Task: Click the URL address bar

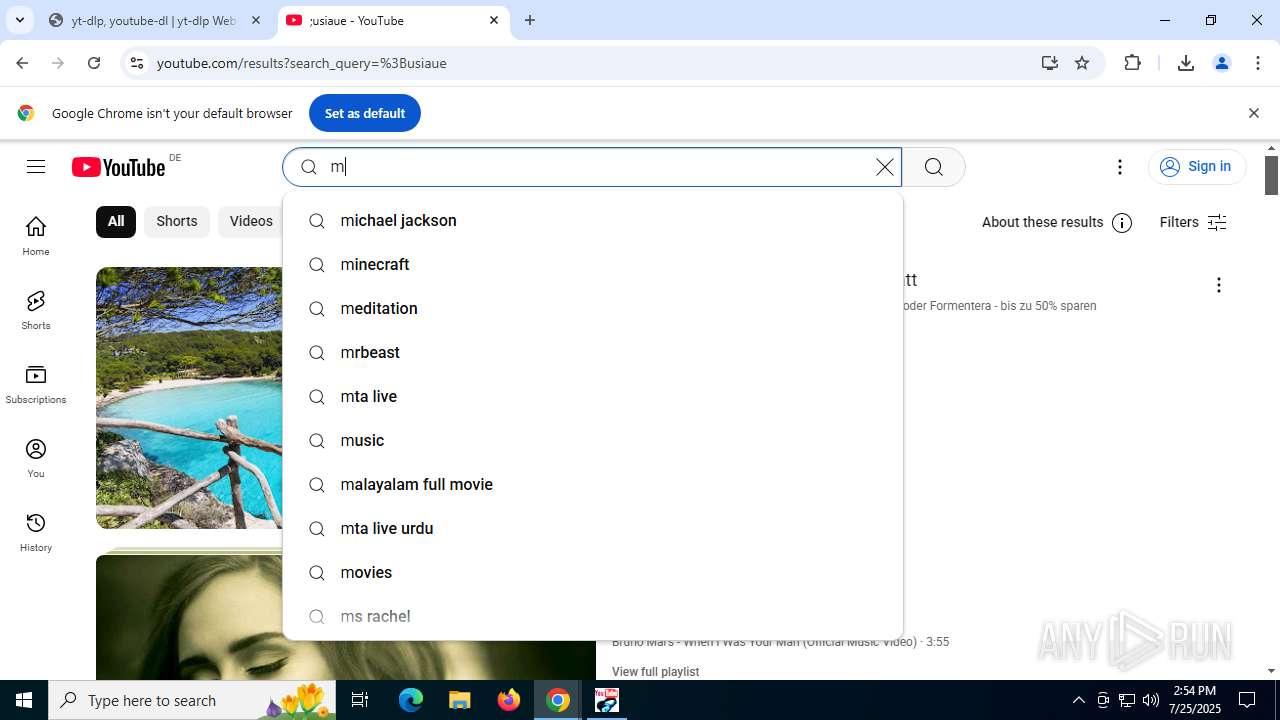Action: (590, 63)
